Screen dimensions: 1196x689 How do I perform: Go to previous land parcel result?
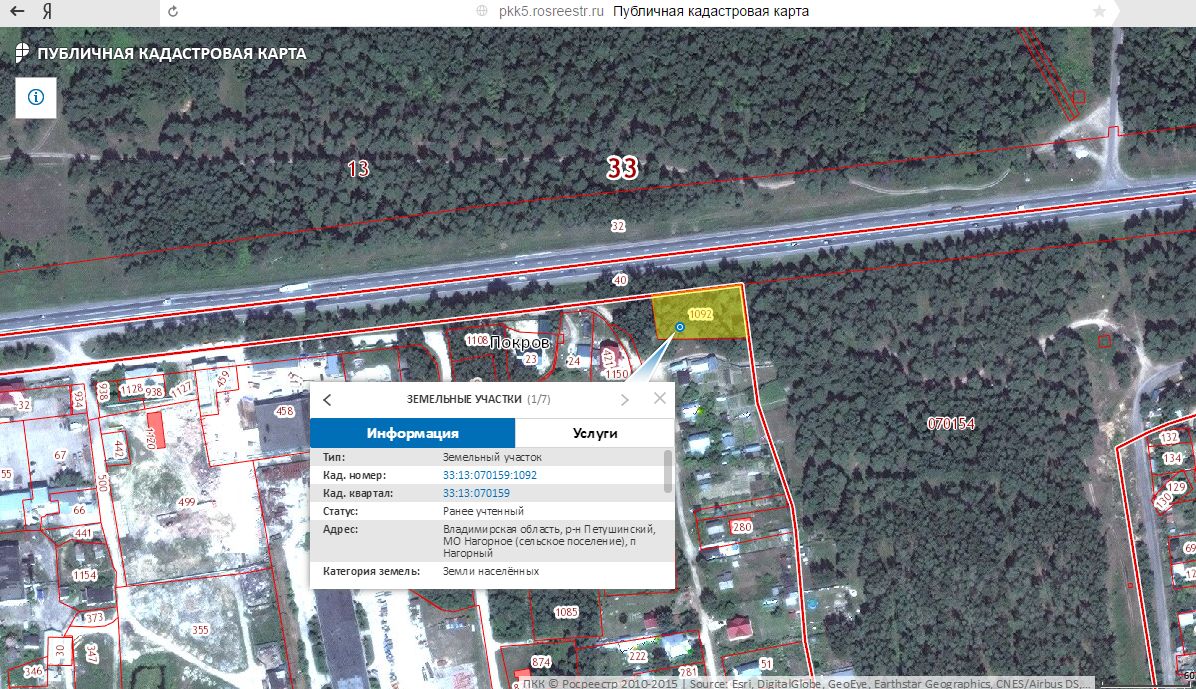click(x=327, y=400)
